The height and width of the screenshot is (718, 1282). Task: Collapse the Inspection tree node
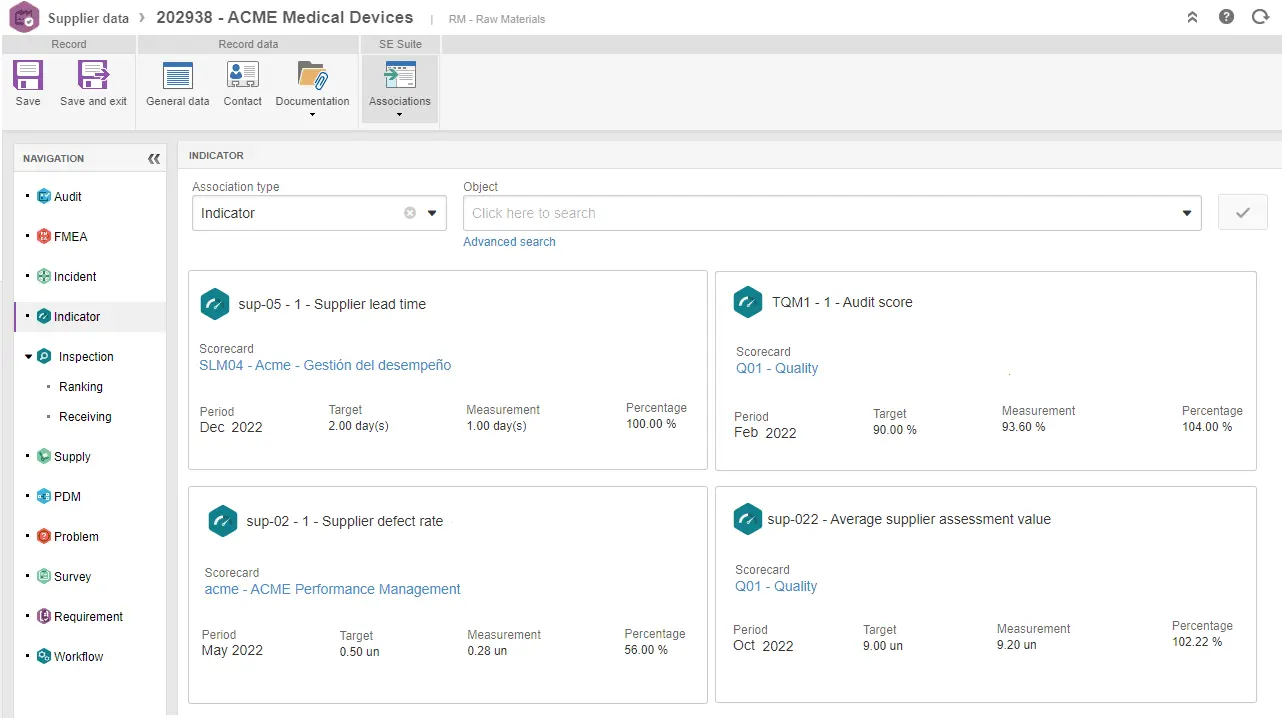pos(29,356)
